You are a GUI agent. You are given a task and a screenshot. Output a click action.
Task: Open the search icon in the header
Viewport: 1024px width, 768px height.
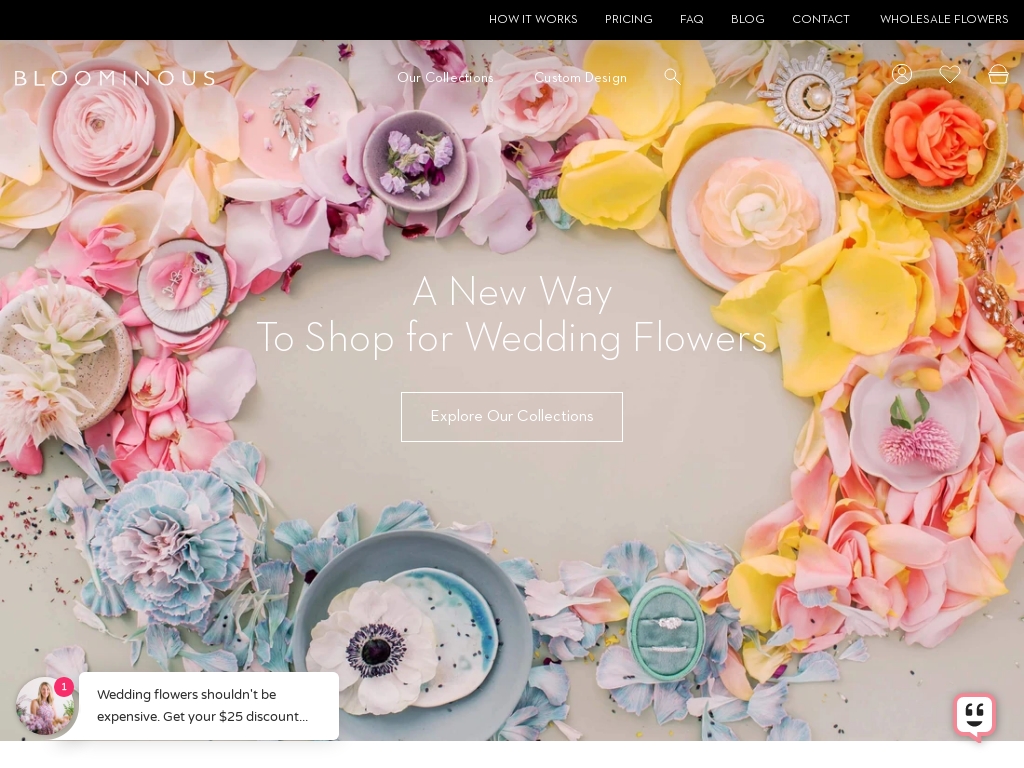(x=672, y=76)
